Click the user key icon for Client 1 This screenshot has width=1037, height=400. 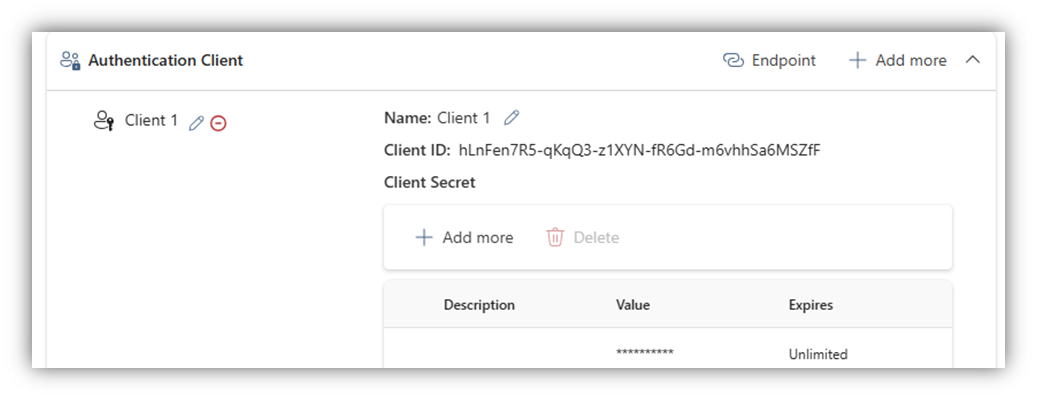click(x=104, y=121)
